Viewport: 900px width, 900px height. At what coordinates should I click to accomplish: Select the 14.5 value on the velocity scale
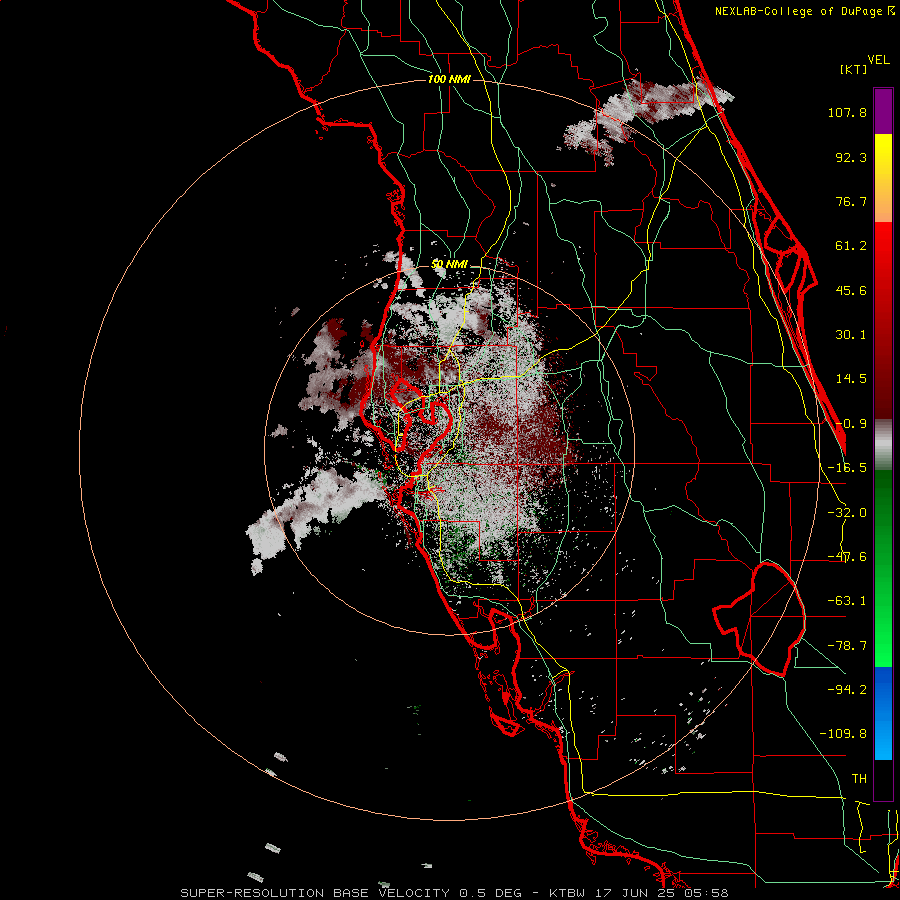[x=851, y=379]
